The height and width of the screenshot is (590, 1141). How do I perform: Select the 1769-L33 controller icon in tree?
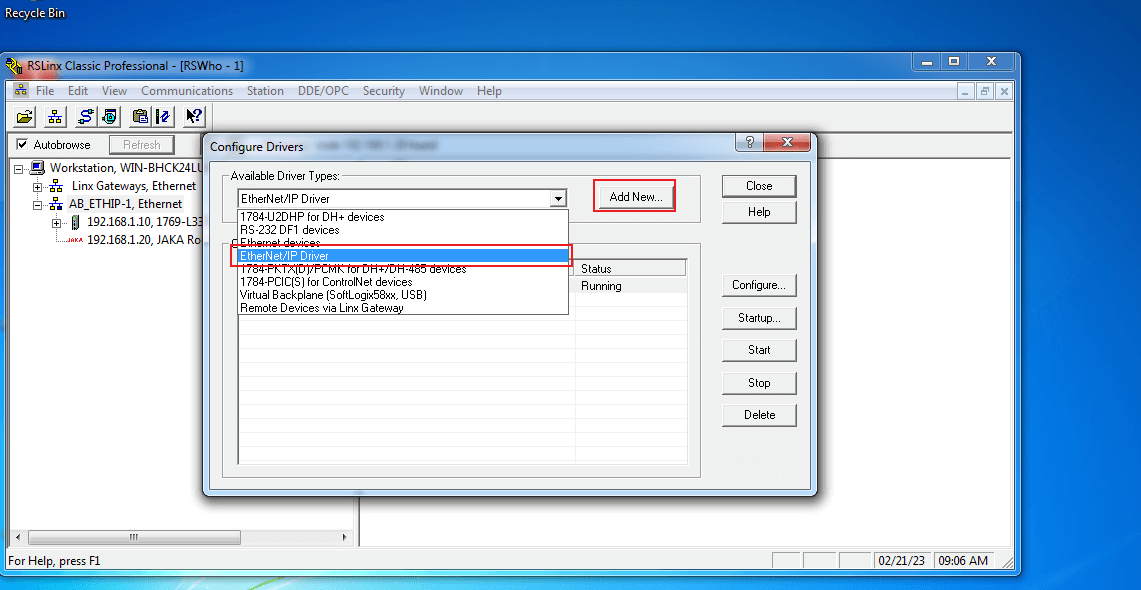(78, 222)
